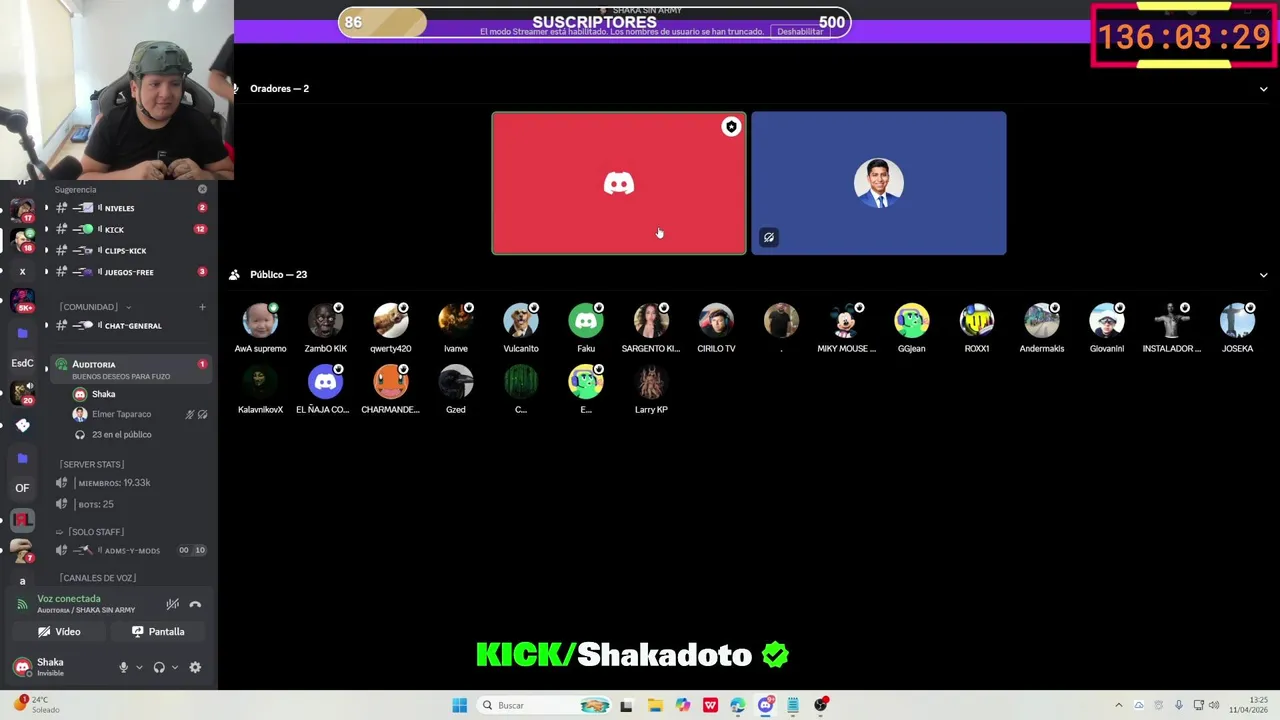Show hidden system tray icons chevron
This screenshot has width=1280, height=720.
pos(1119,705)
